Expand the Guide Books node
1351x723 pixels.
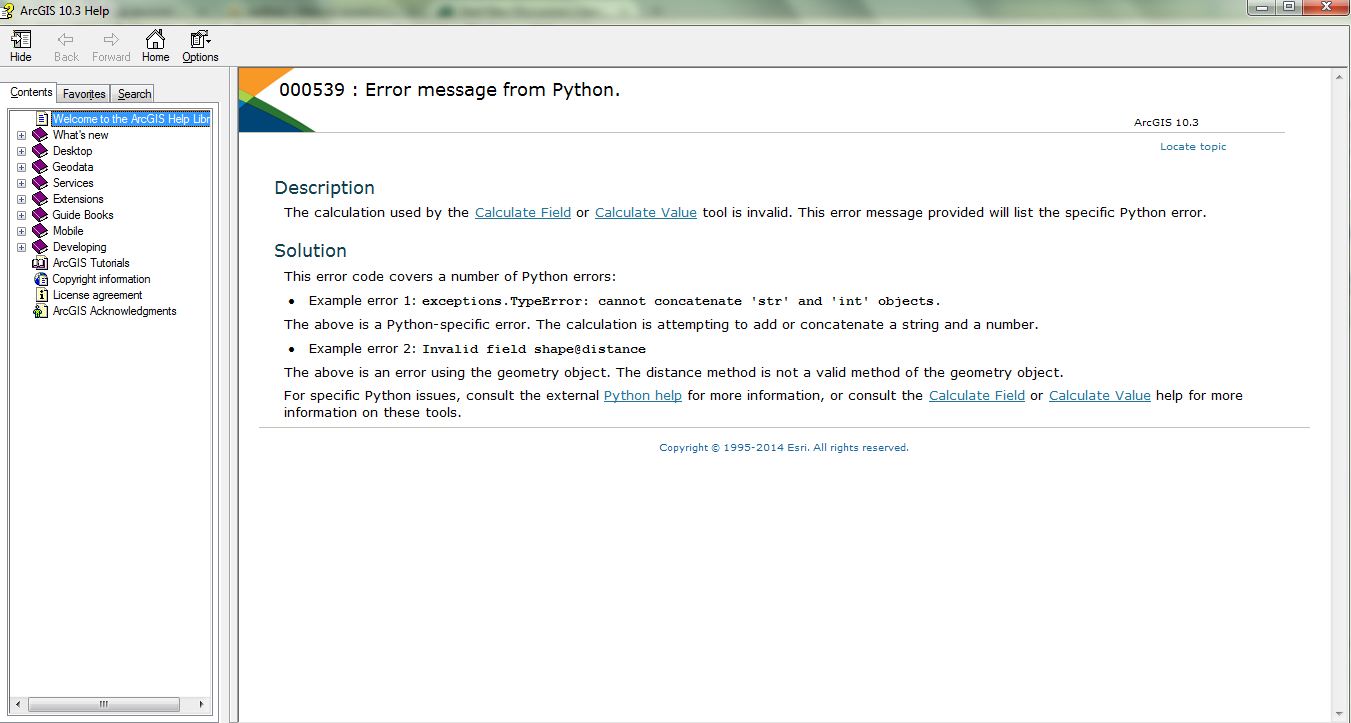click(22, 215)
